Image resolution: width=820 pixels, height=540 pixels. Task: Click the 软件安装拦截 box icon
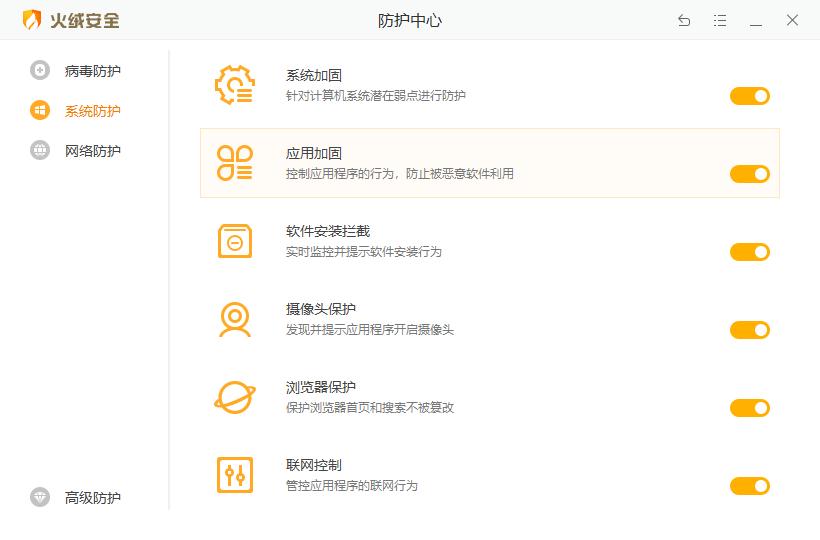235,241
